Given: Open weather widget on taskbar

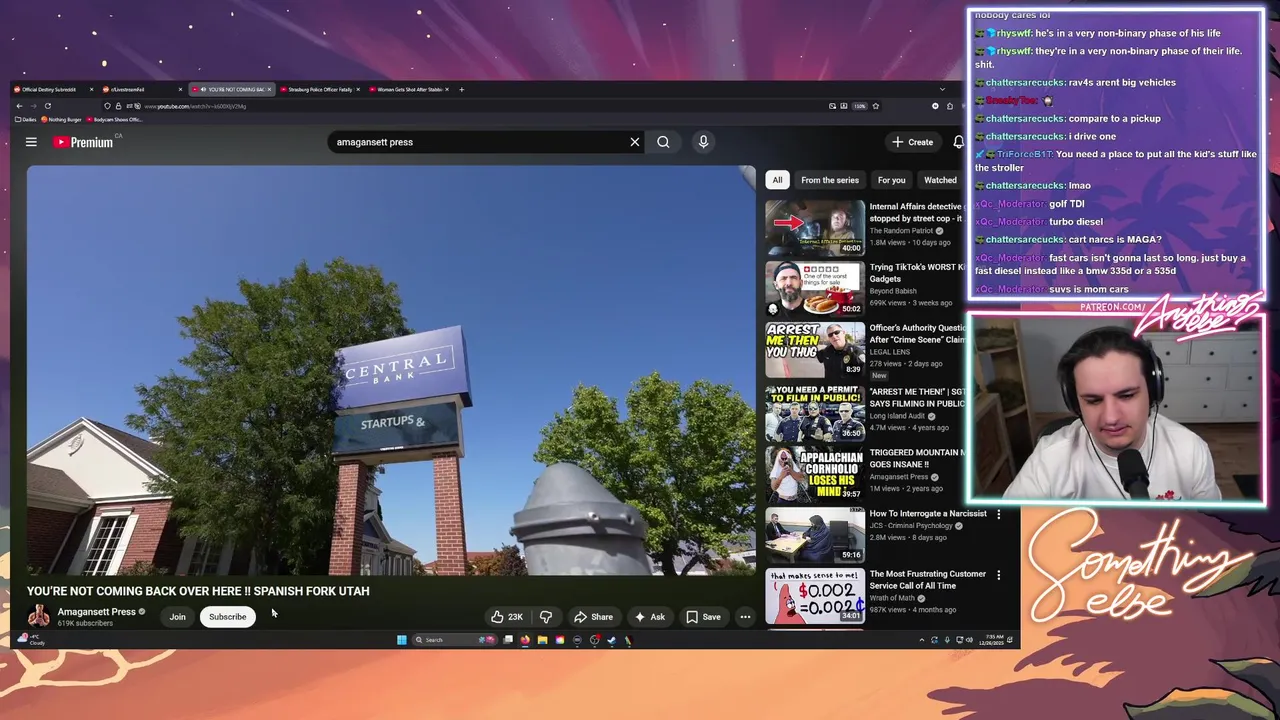Looking at the screenshot, I should [32, 640].
